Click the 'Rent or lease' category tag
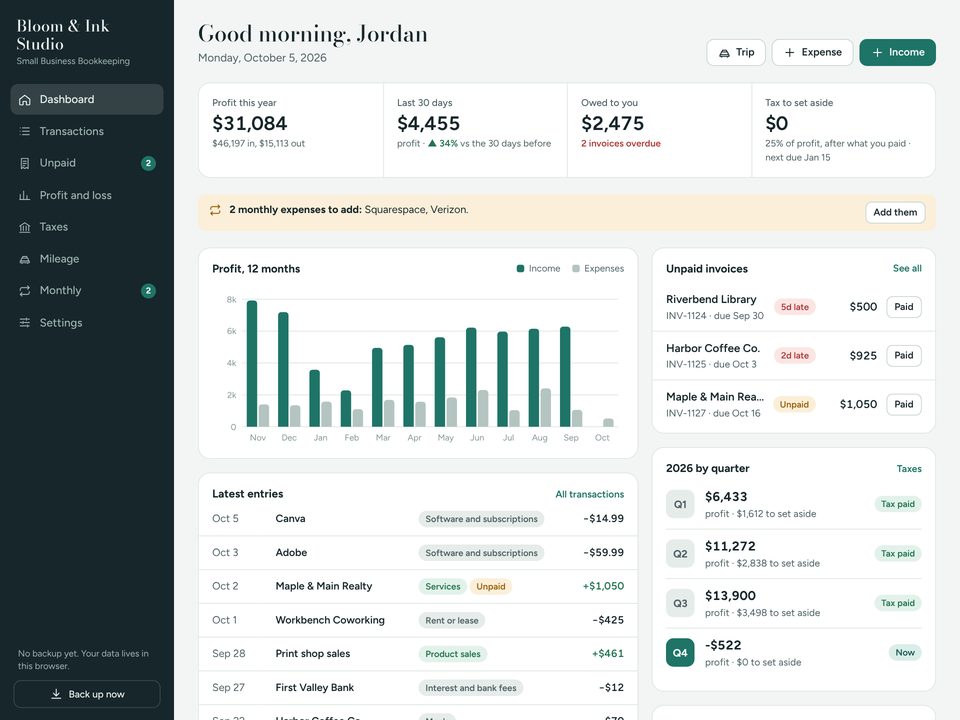Screen dimensions: 960x720 tap(452, 620)
